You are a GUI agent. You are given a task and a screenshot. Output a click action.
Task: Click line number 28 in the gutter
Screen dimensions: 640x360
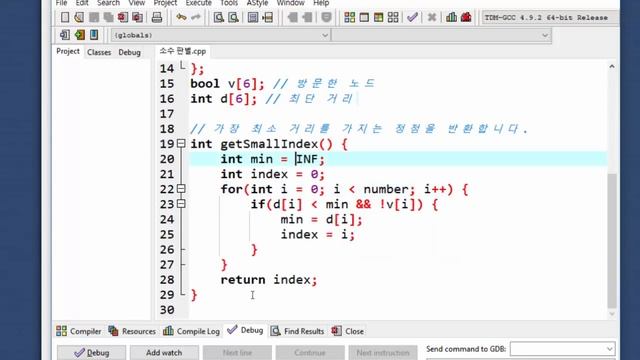point(167,280)
